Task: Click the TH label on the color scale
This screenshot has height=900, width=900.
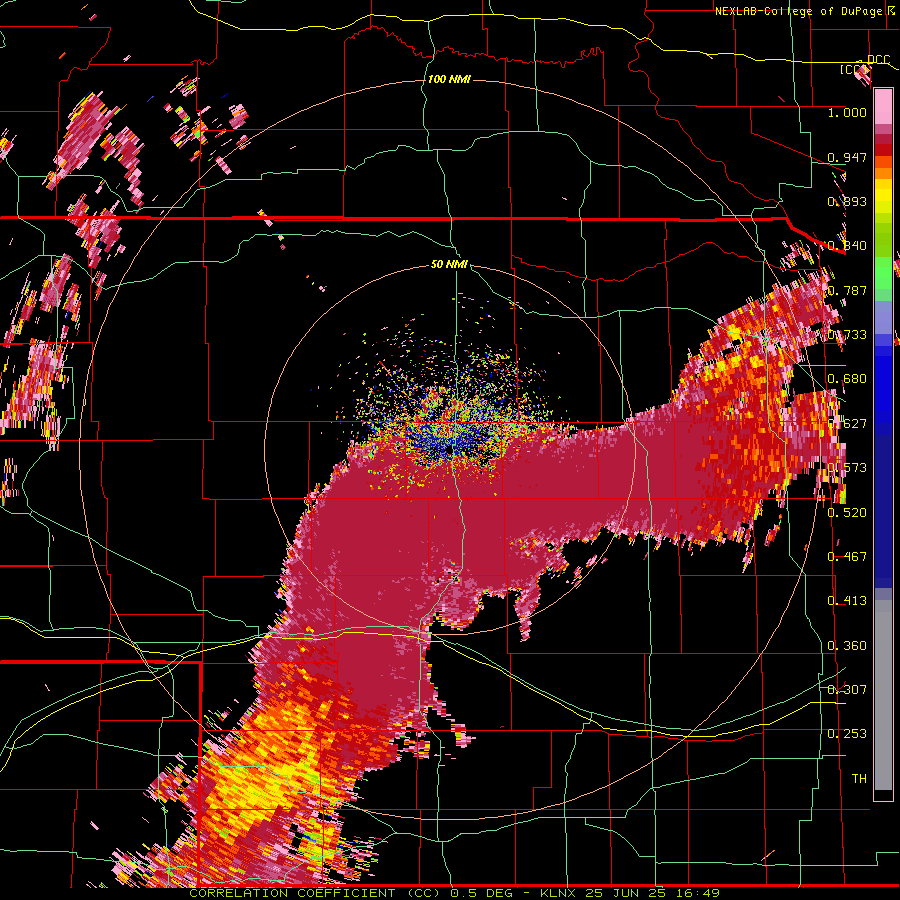Action: tap(859, 779)
